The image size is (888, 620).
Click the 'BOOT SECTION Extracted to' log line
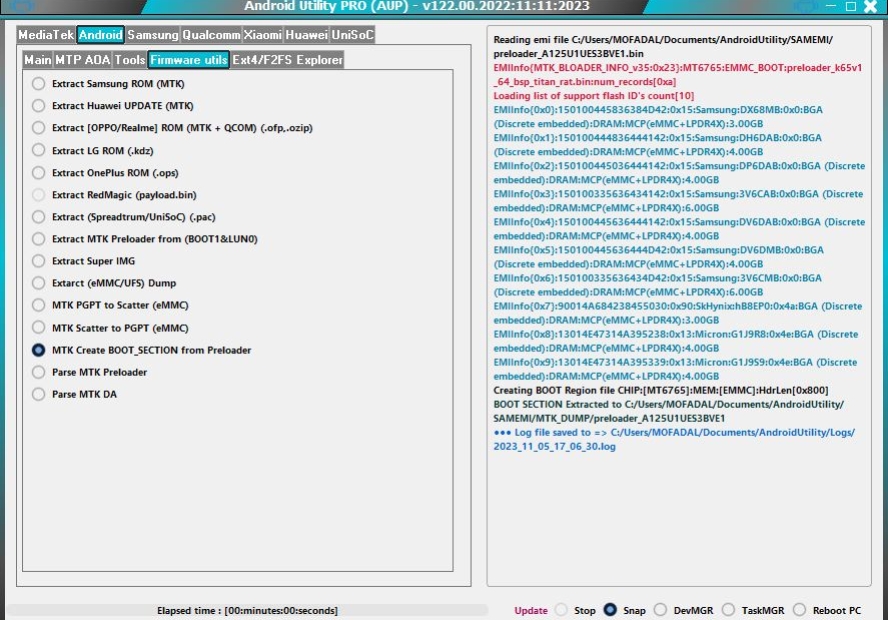[668, 411]
